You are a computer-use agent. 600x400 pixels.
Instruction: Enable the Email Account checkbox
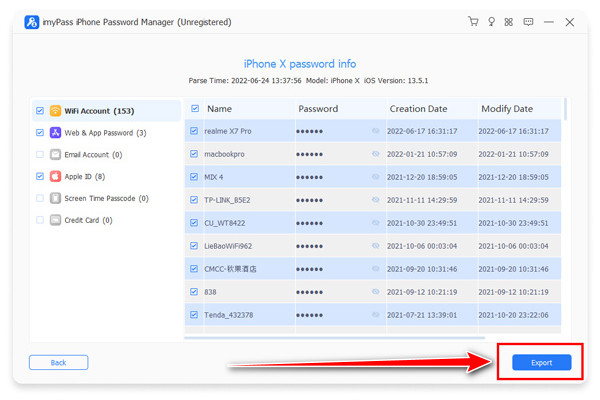click(40, 155)
